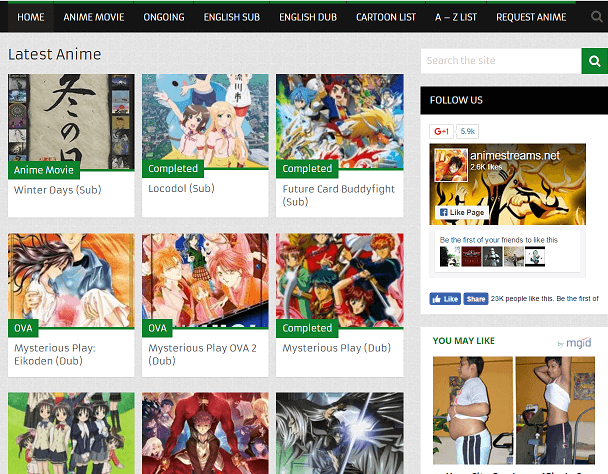Click the left before-weight-loss ad image
608x474 pixels.
473,410
